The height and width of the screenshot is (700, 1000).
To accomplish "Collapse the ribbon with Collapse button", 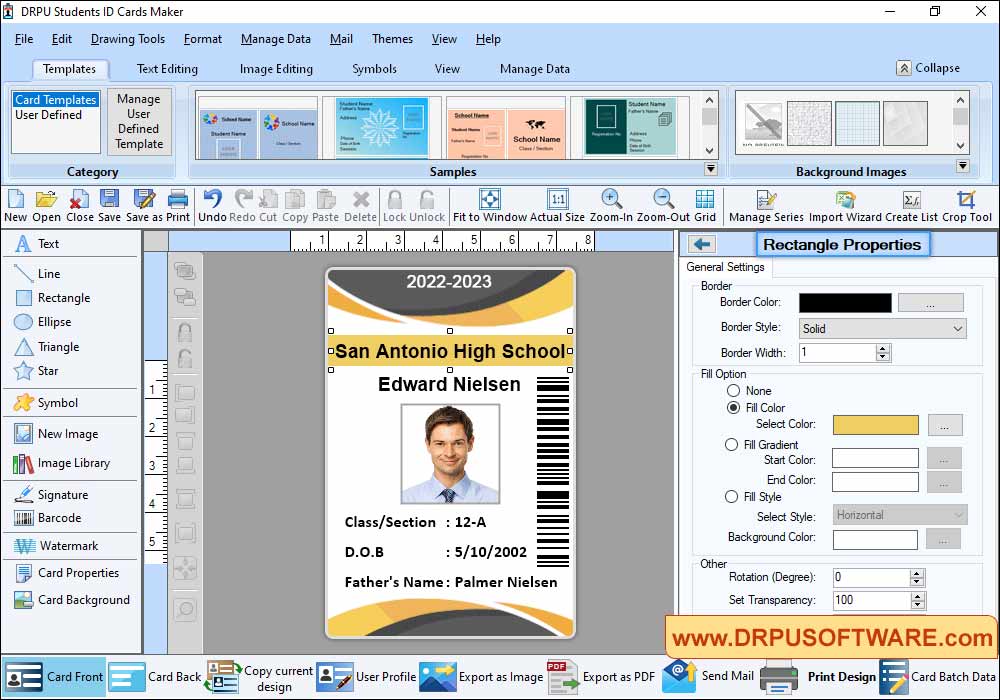I will [928, 68].
